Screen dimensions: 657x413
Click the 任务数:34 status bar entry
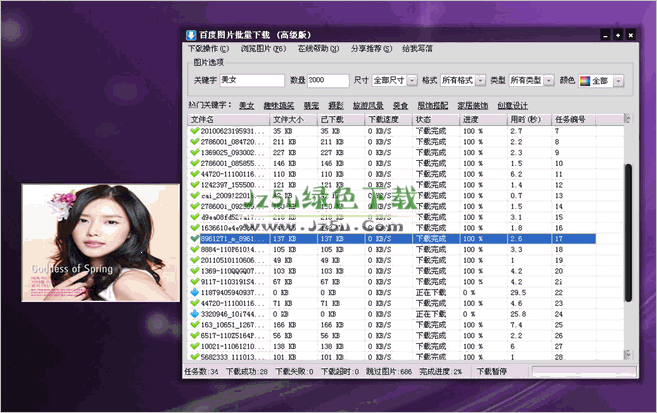(201, 372)
